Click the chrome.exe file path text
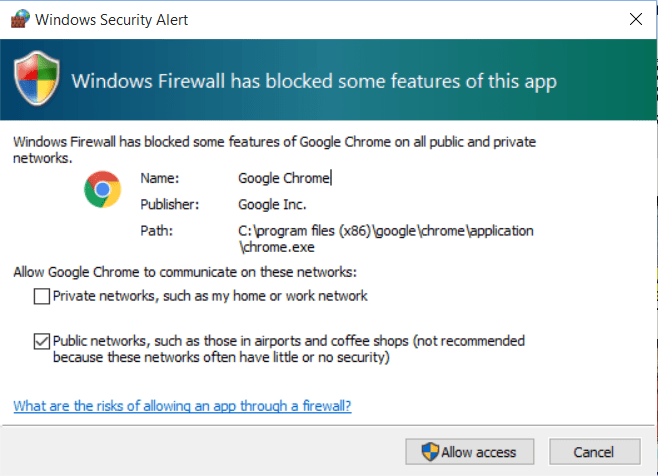The image size is (658, 476). click(386, 238)
